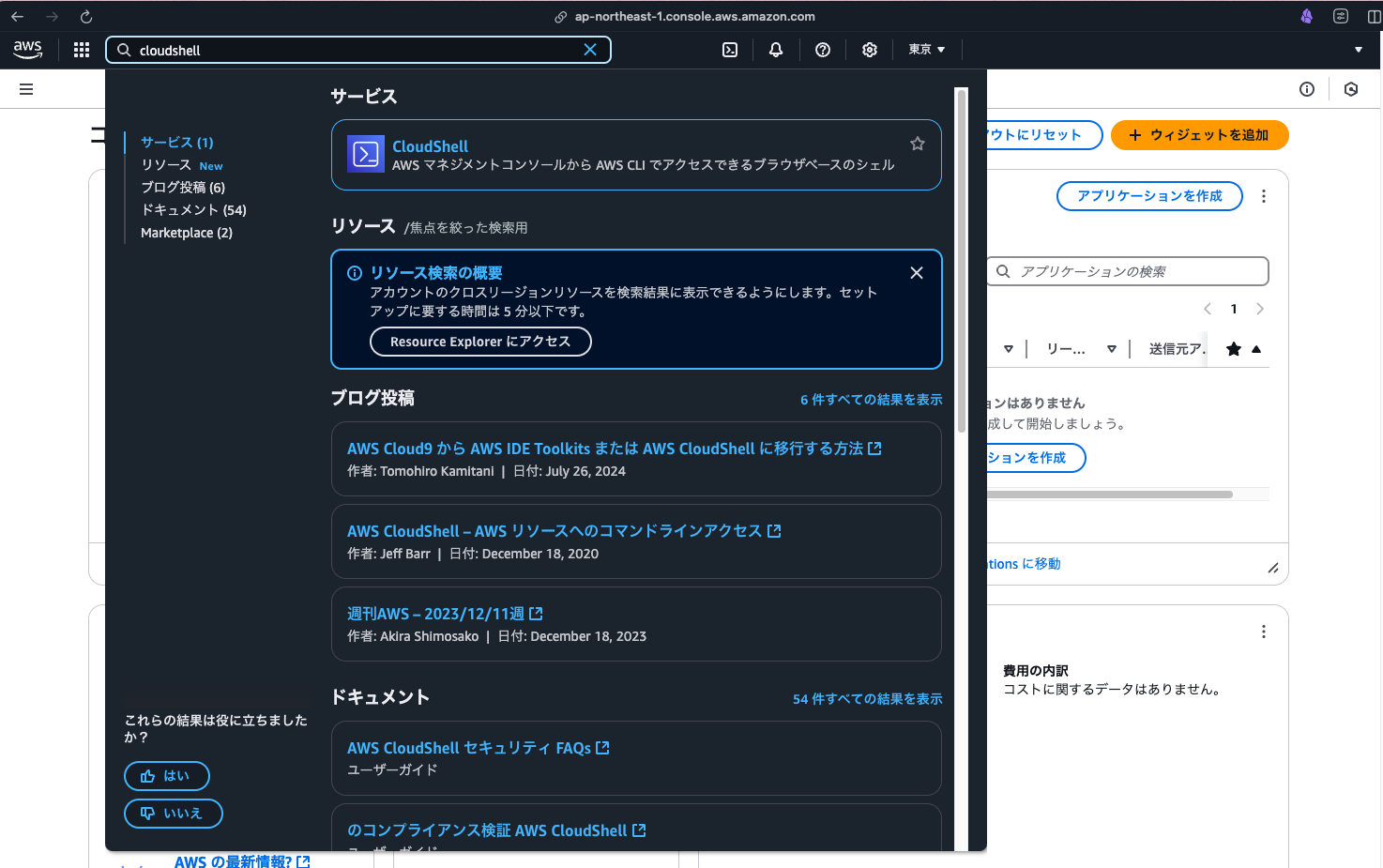
Task: Click inside the cloudshell search field
Action: (358, 50)
